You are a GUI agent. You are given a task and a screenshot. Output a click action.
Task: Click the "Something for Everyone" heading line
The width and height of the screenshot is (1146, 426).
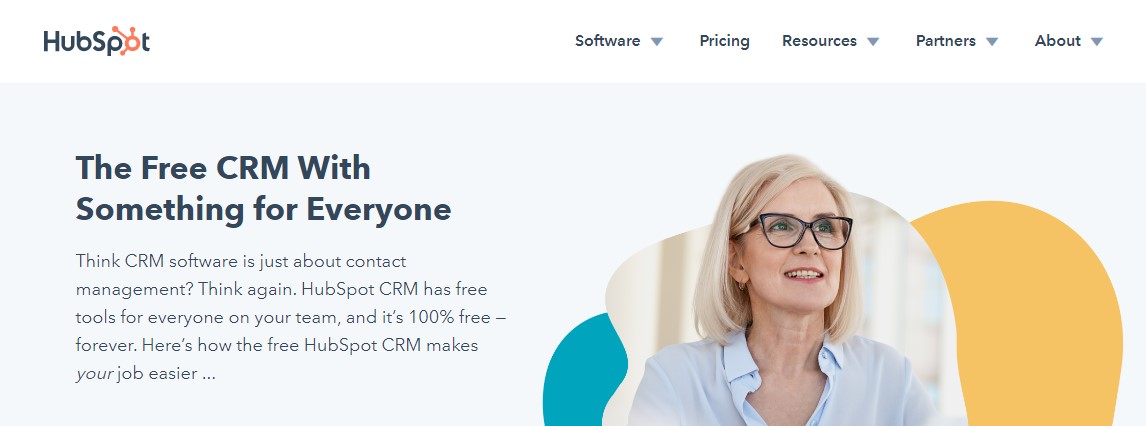263,210
